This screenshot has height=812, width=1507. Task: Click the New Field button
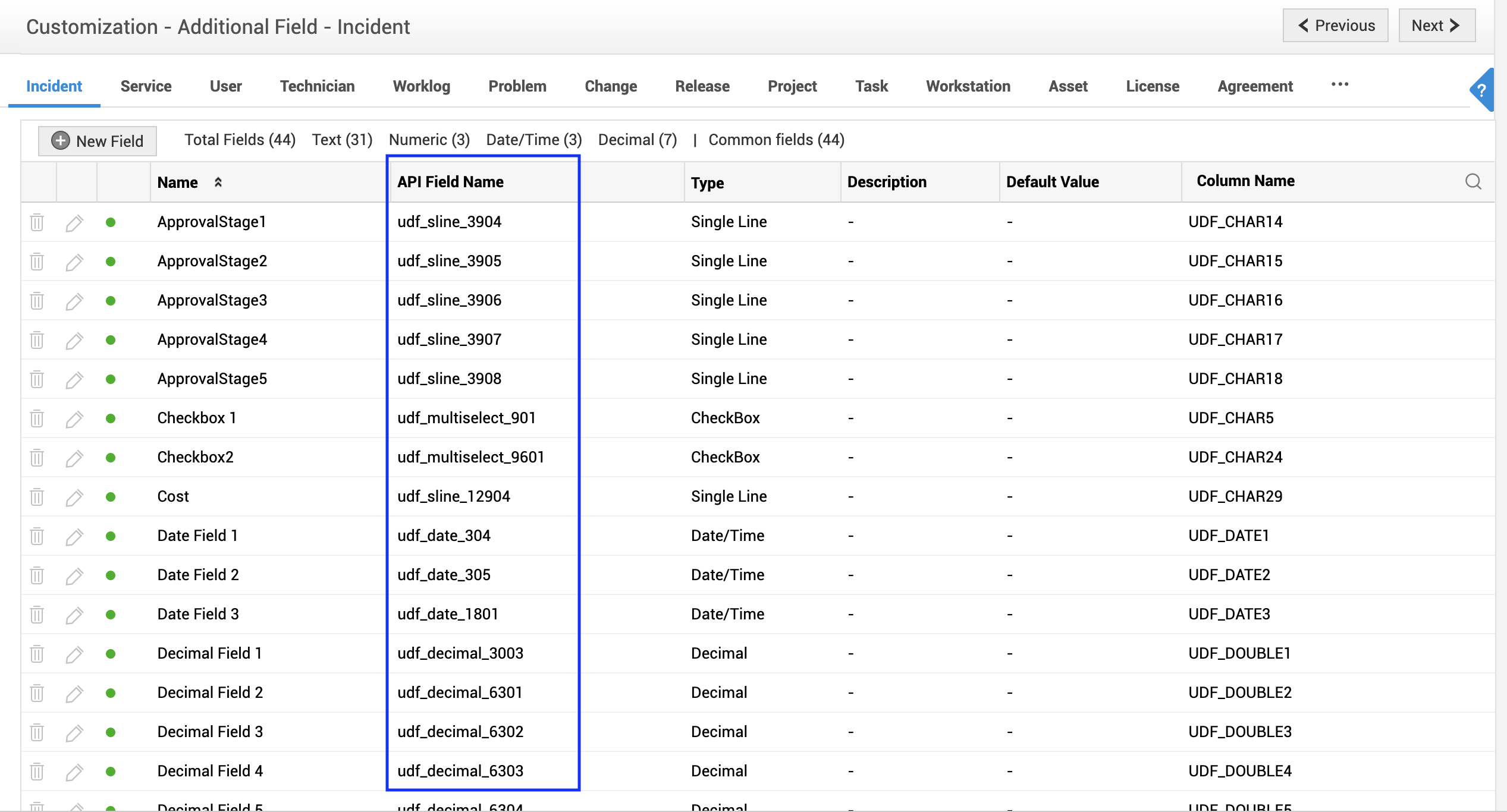(98, 141)
